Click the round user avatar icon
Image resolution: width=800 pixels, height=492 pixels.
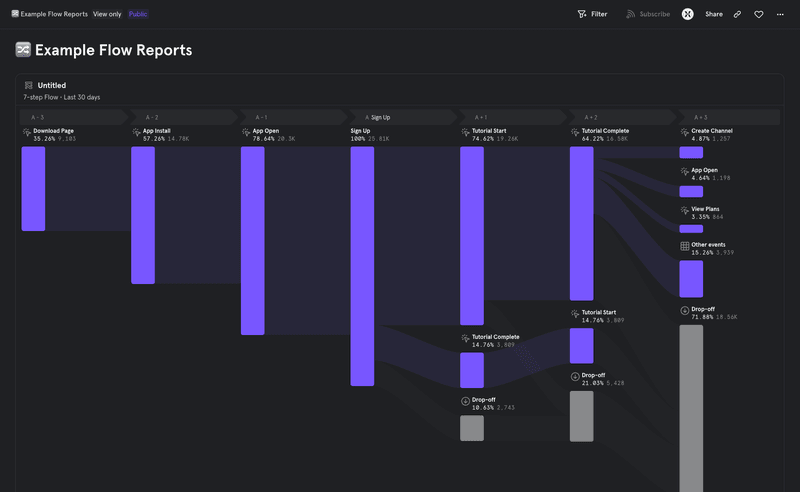pyautogui.click(x=688, y=14)
